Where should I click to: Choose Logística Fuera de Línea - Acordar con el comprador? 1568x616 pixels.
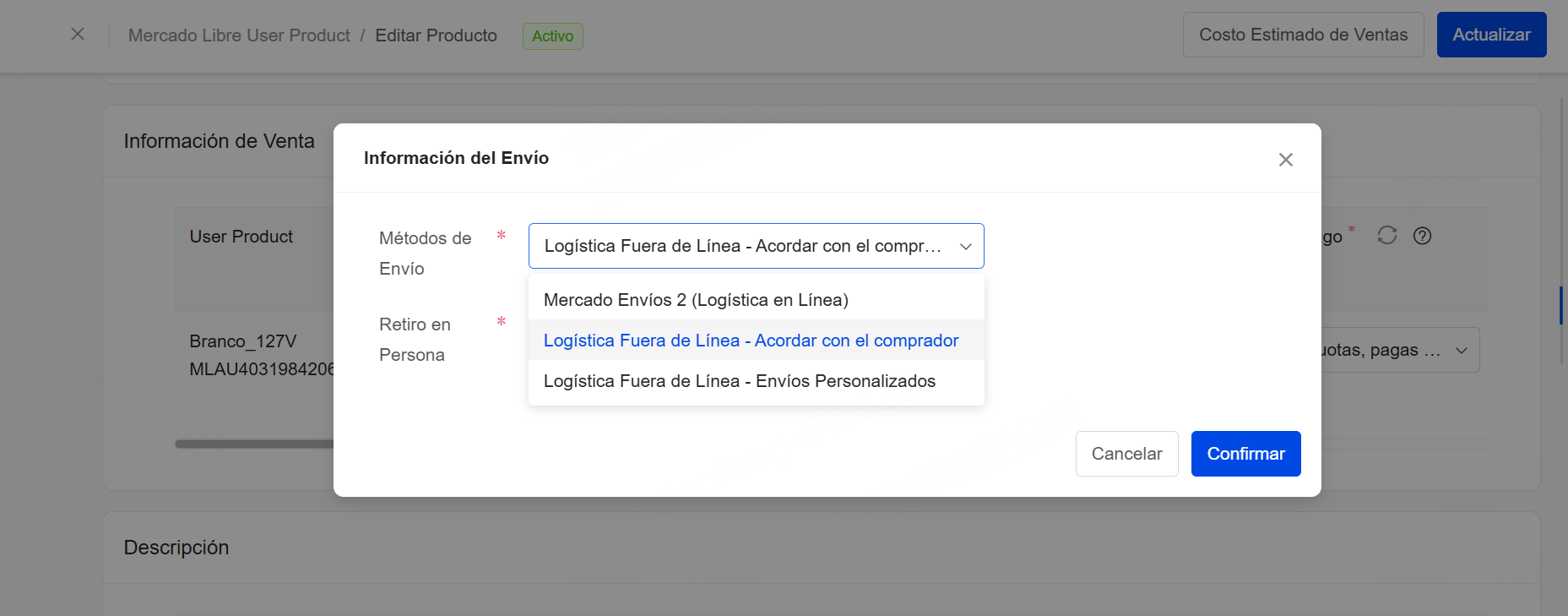pos(756,340)
